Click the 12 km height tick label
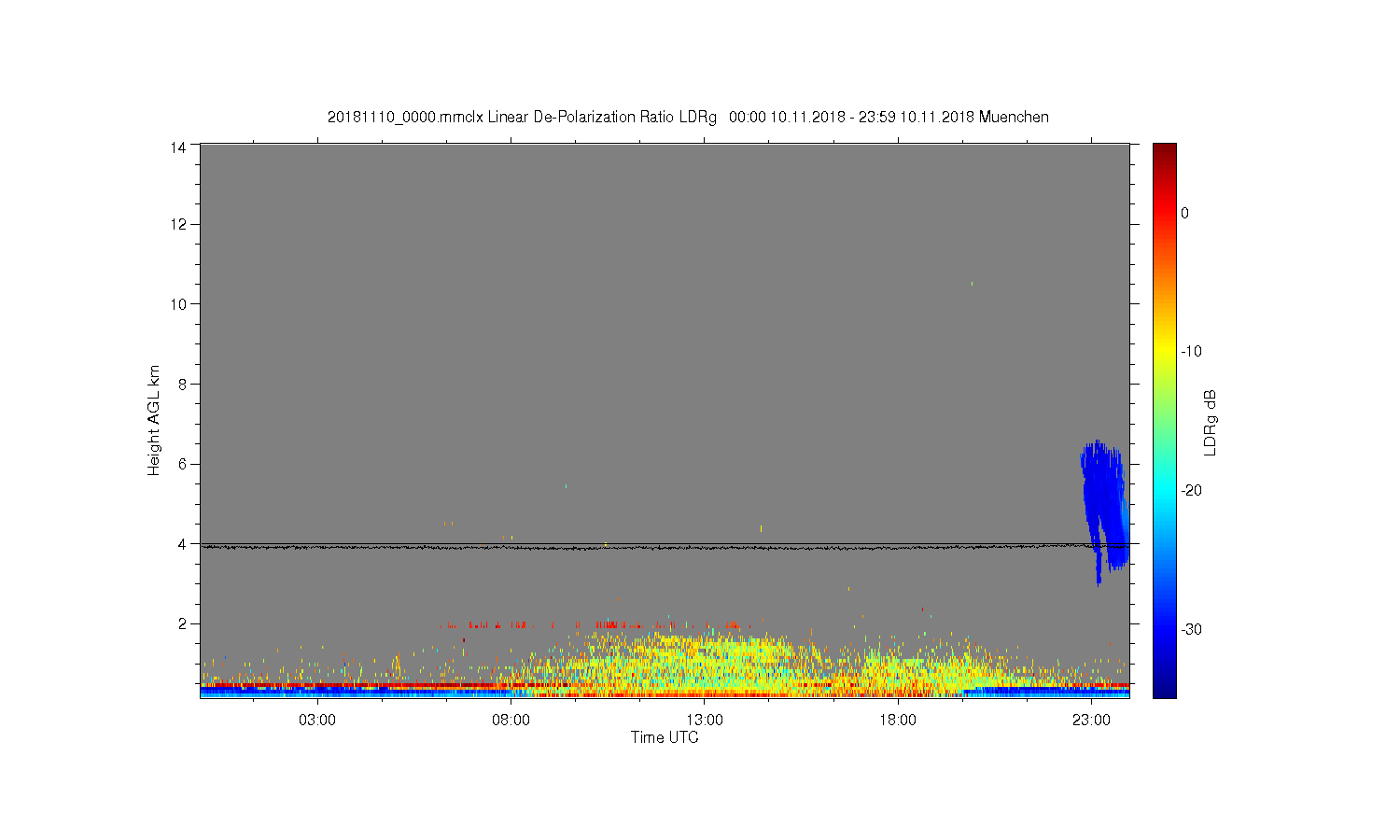This screenshot has height=840, width=1400. (x=179, y=224)
